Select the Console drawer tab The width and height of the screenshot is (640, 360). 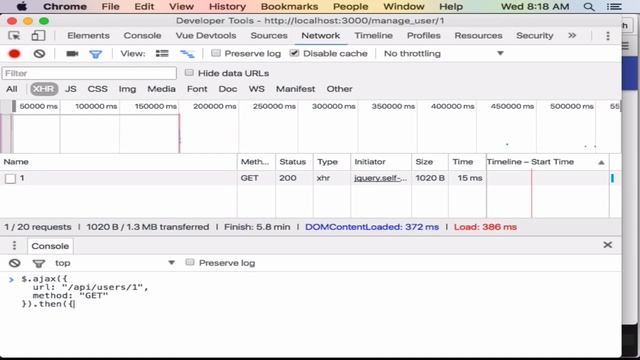[x=50, y=246]
